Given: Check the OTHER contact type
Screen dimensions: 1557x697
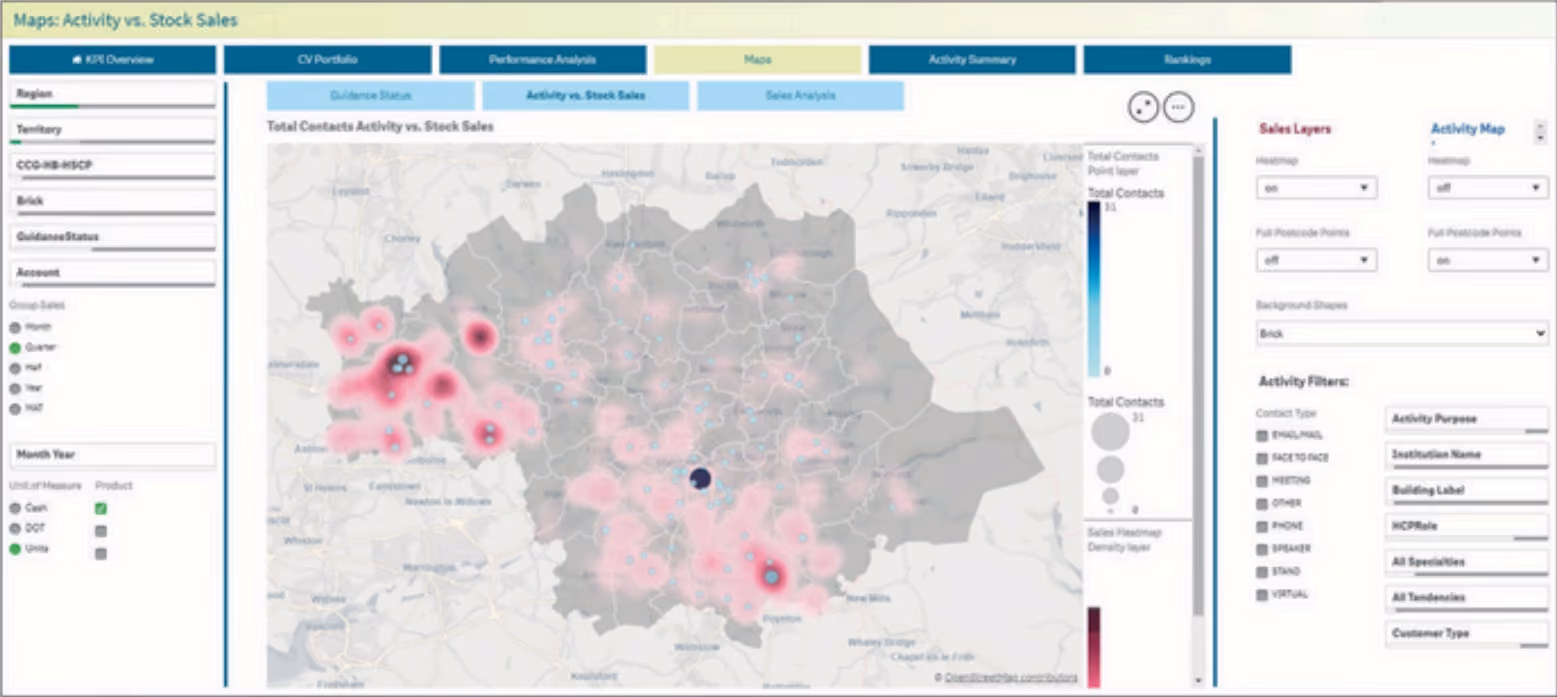Looking at the screenshot, I should (1262, 503).
